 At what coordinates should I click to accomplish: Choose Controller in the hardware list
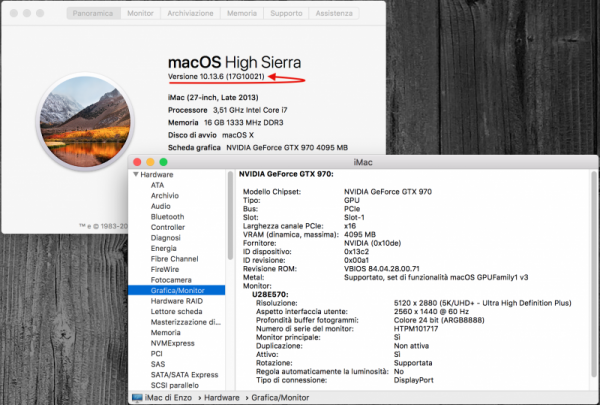pos(168,227)
